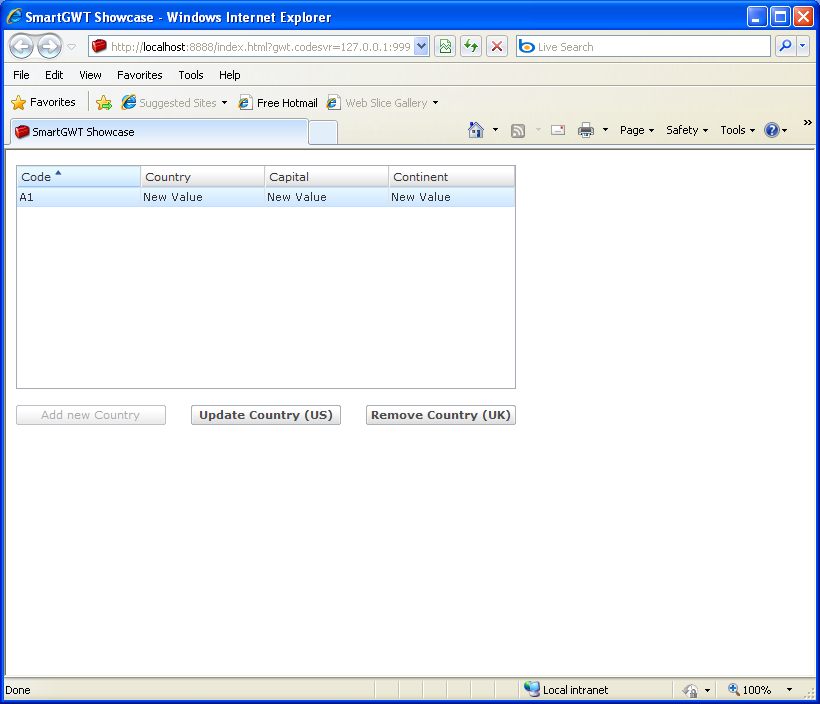Viewport: 820px width, 704px height.
Task: Click the browser Forward arrow button
Action: 50,47
